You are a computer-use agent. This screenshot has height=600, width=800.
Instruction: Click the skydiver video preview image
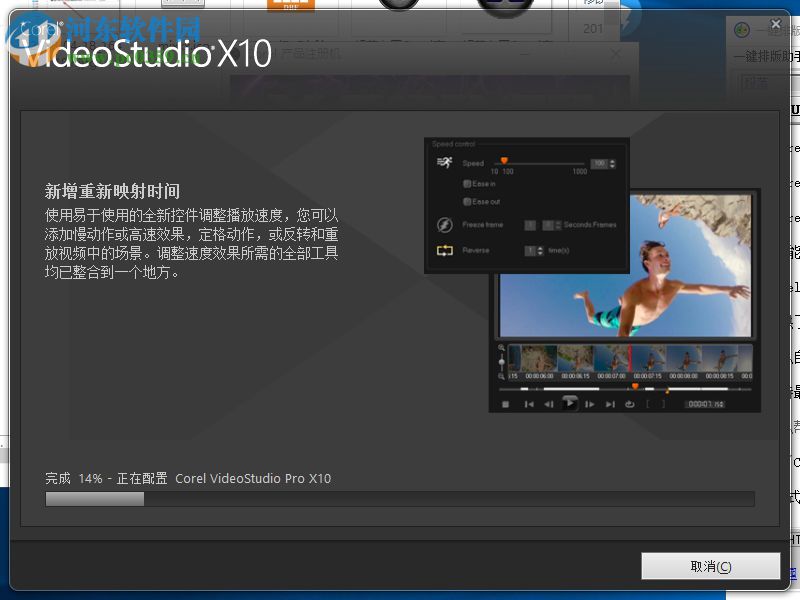[626, 265]
